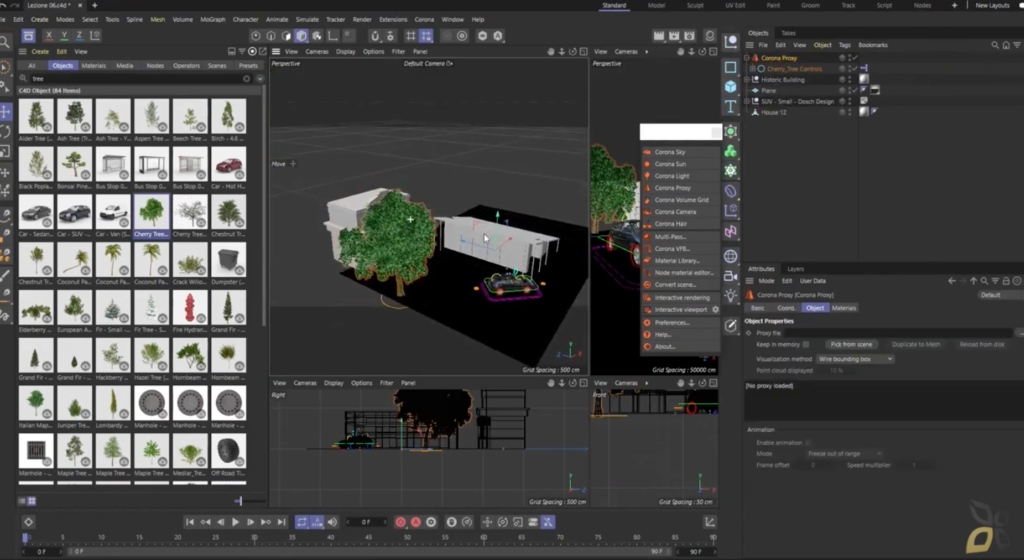Open the asset search options dropdown arrow
Viewport: 1024px width, 560px height.
tap(260, 78)
